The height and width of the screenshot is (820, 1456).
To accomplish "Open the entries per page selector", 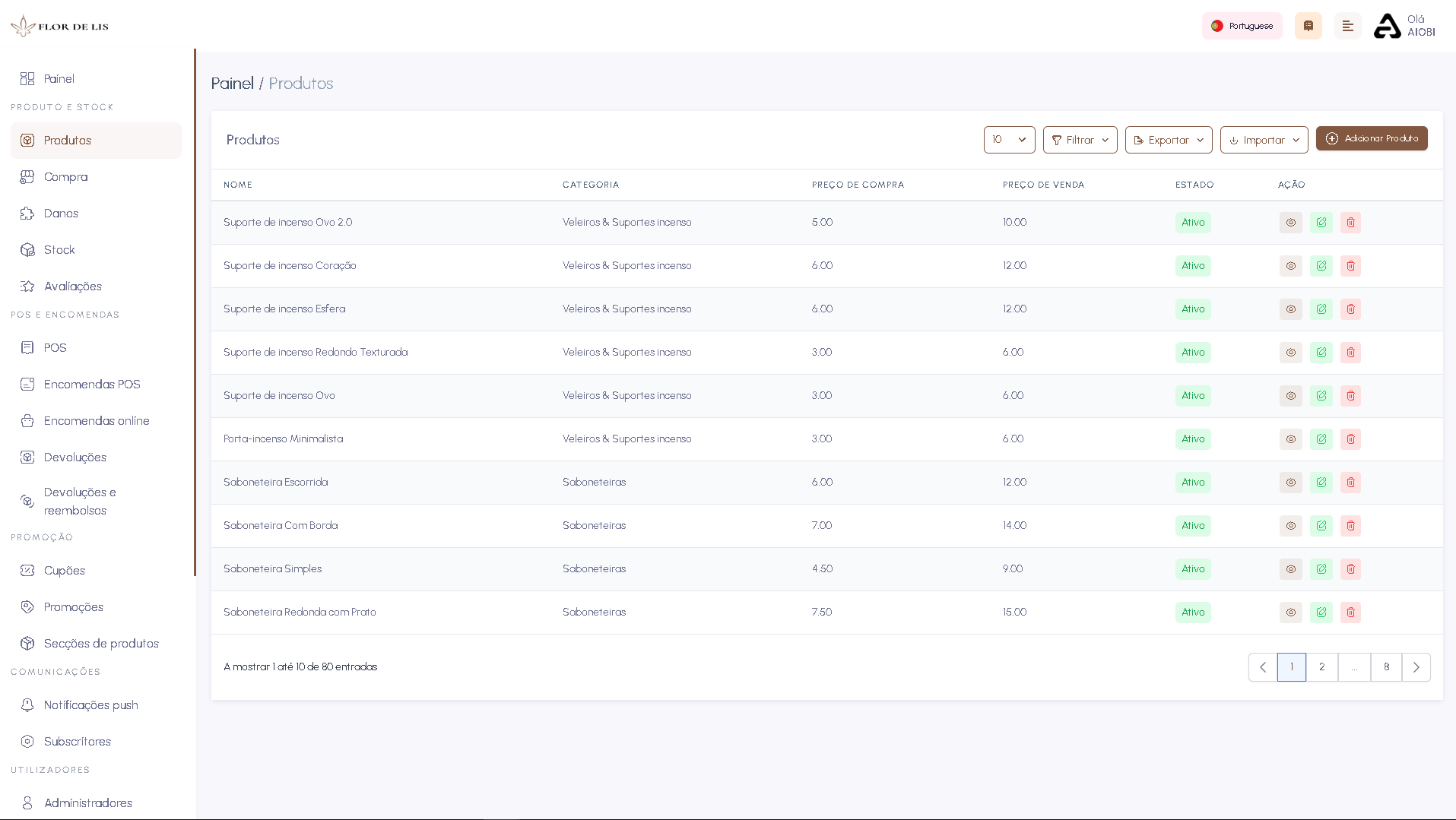I will 1009,140.
